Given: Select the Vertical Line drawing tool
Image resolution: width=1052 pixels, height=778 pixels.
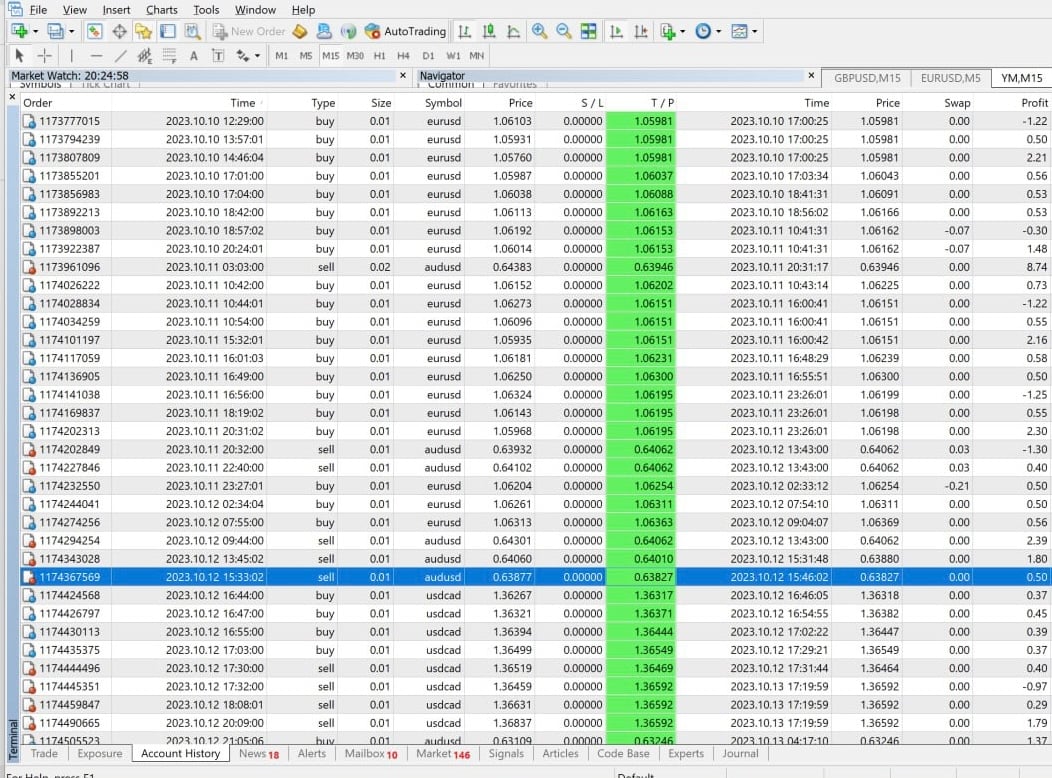Looking at the screenshot, I should (72, 56).
